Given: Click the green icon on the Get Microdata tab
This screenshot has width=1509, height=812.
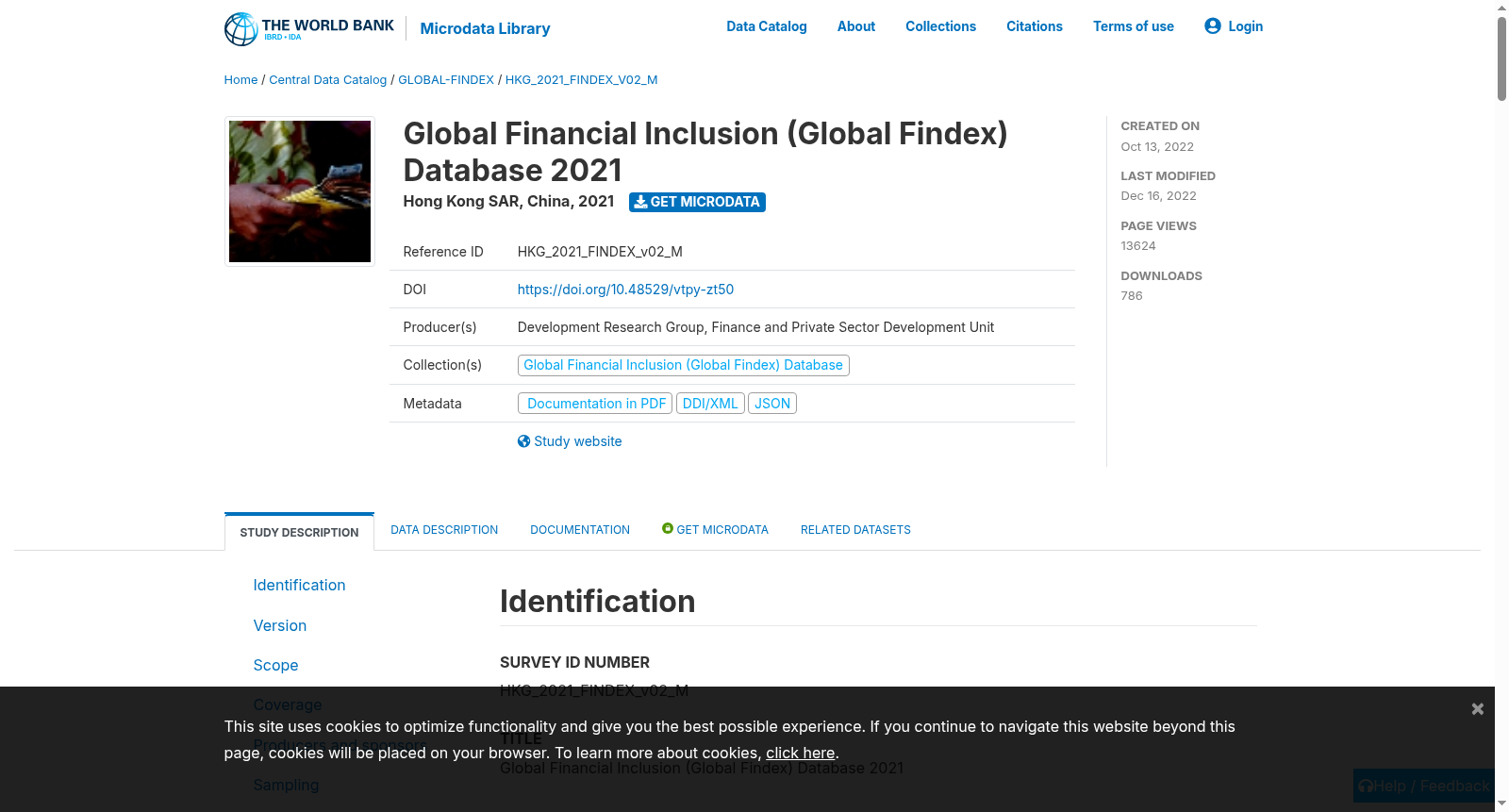Looking at the screenshot, I should [x=668, y=528].
